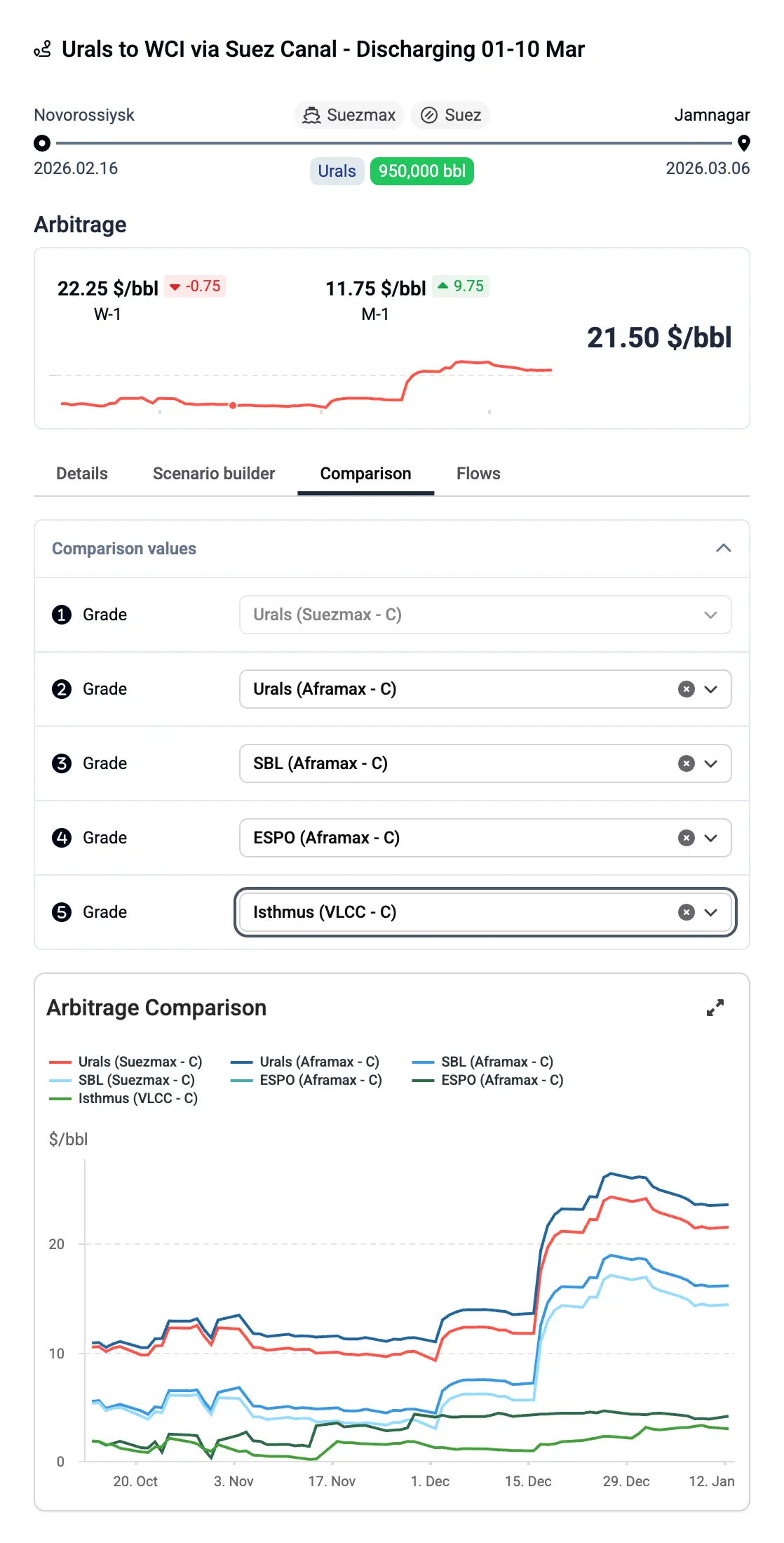Toggle Isthmus (VLCC - C) legend series
This screenshot has width=784, height=1543.
coord(123,1098)
